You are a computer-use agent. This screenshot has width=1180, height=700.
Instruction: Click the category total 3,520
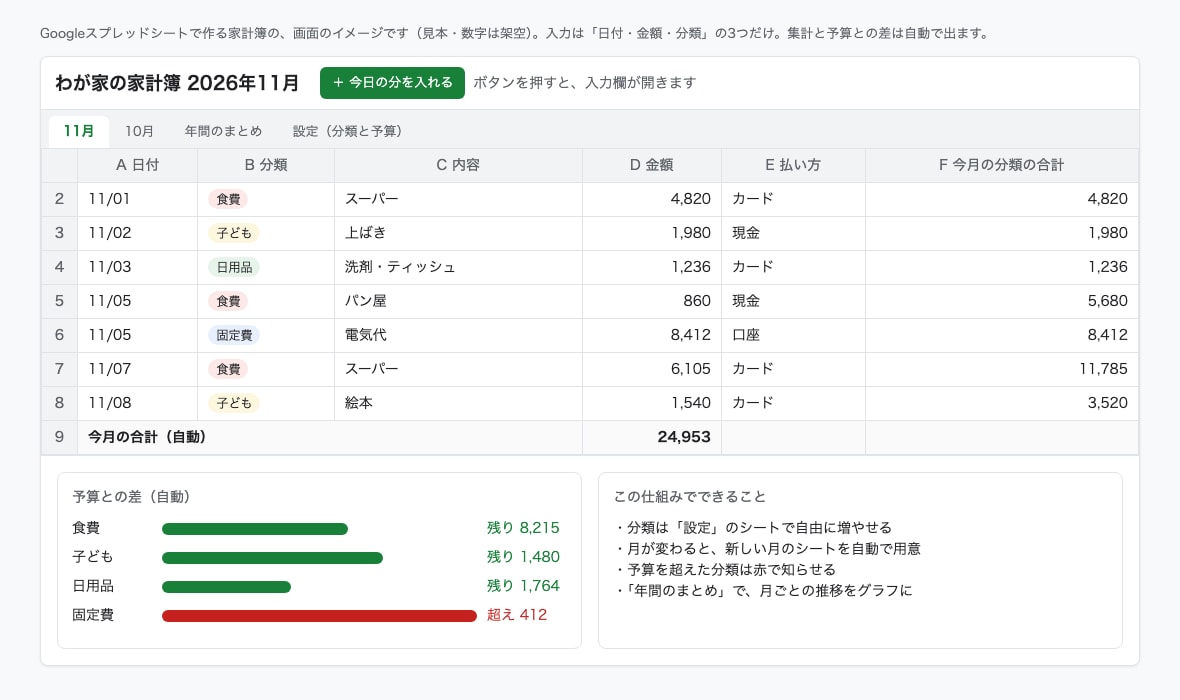(1002, 403)
